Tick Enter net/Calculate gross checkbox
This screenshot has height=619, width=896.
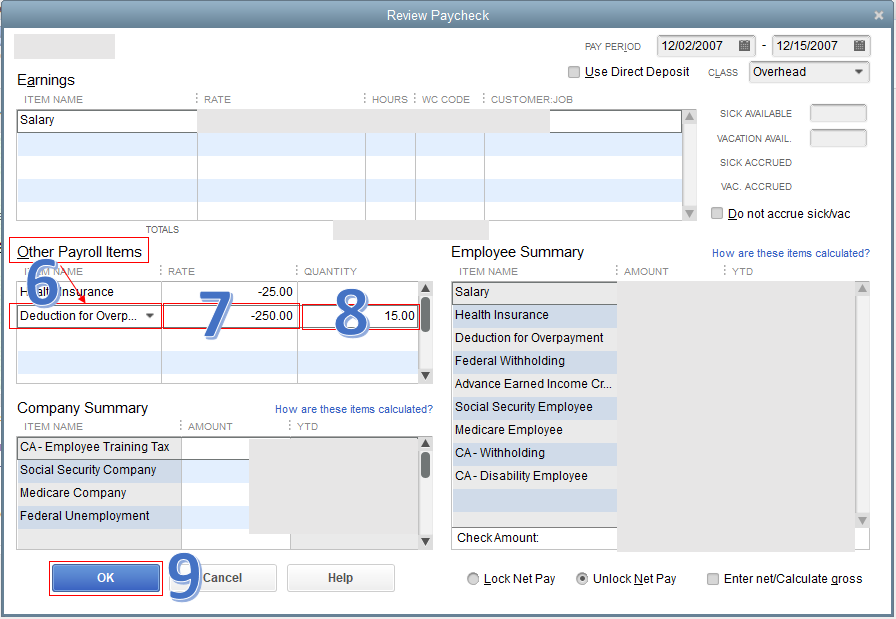(x=713, y=579)
